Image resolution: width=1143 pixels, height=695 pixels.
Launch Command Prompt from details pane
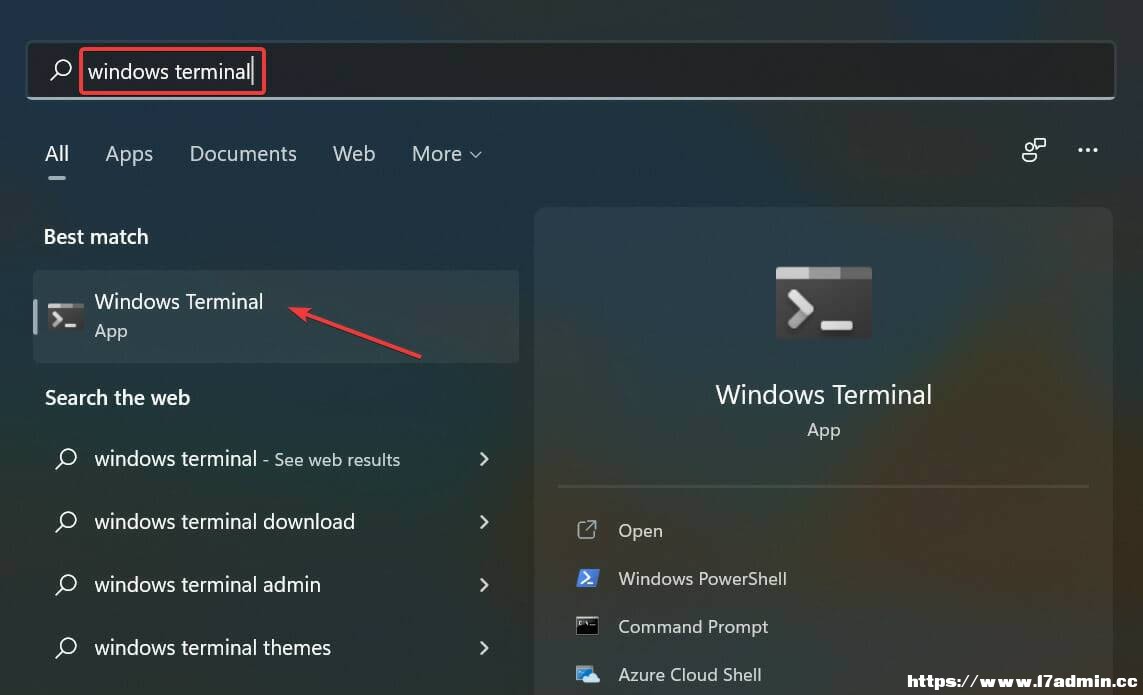pos(693,626)
